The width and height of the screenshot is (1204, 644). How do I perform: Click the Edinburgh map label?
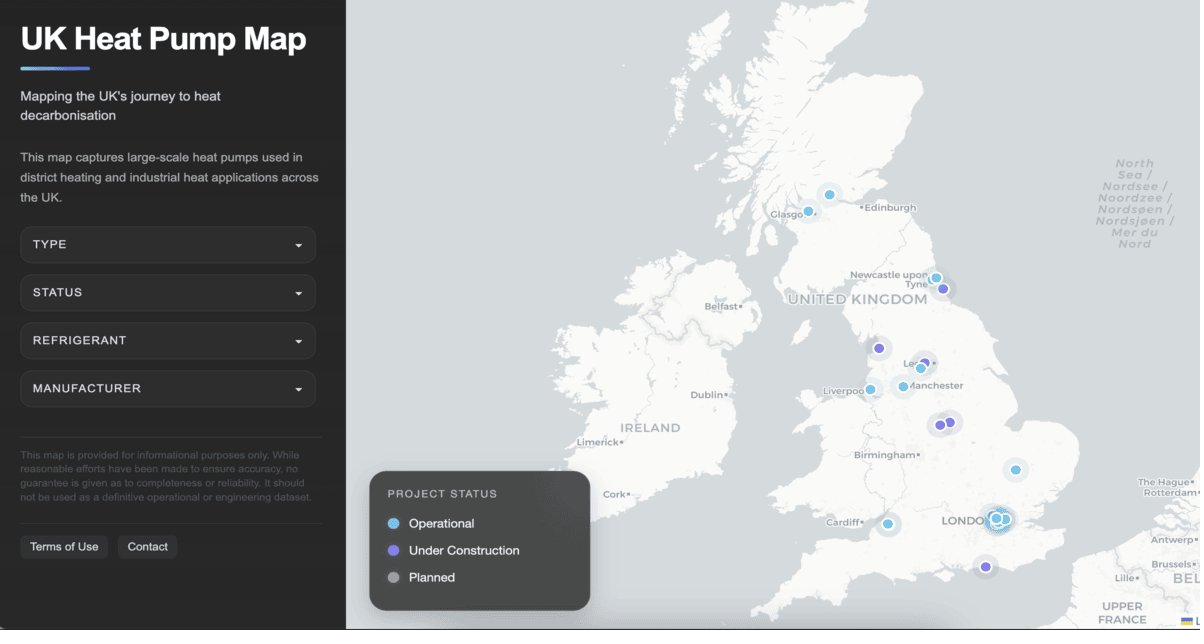pos(890,208)
